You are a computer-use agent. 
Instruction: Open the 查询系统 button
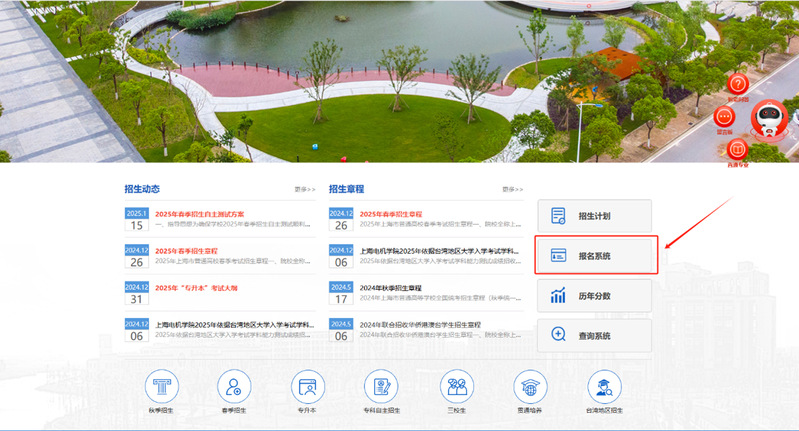coord(594,334)
